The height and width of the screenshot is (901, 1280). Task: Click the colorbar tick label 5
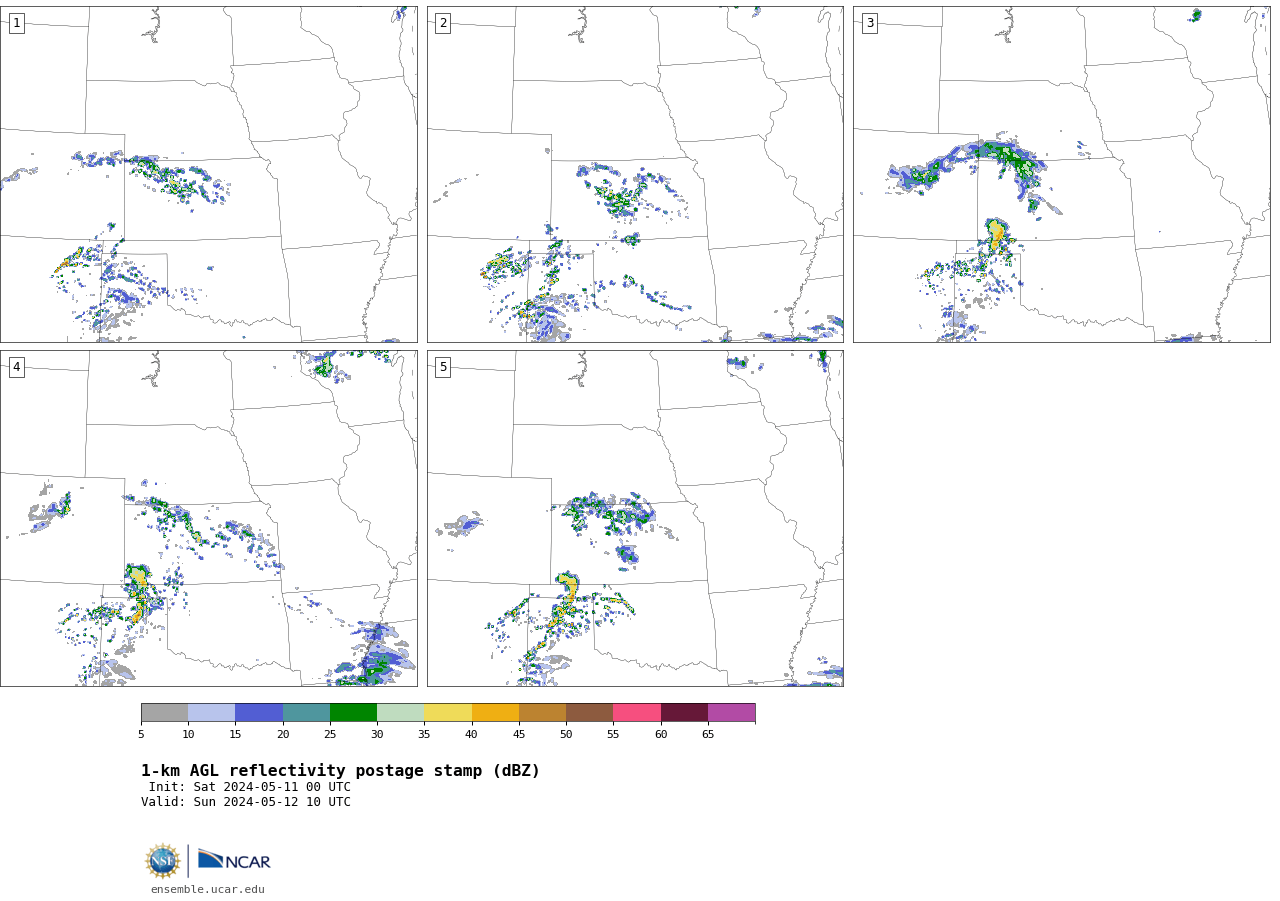click(141, 734)
